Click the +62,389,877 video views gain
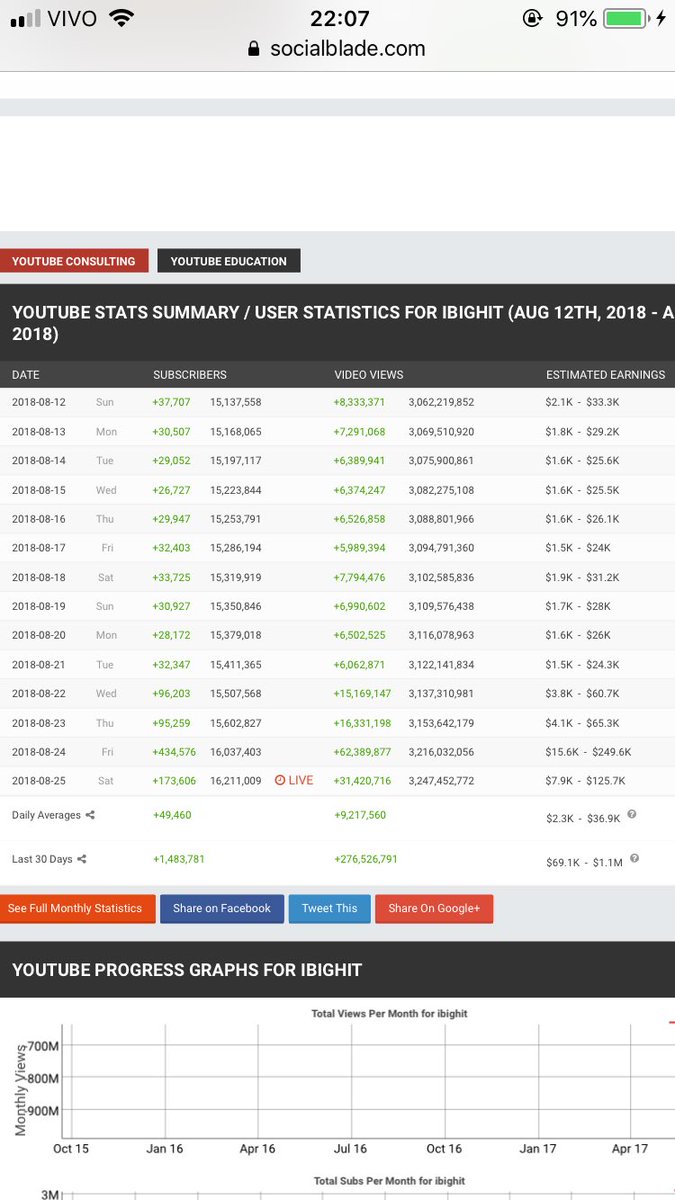Viewport: 675px width, 1200px height. click(363, 751)
